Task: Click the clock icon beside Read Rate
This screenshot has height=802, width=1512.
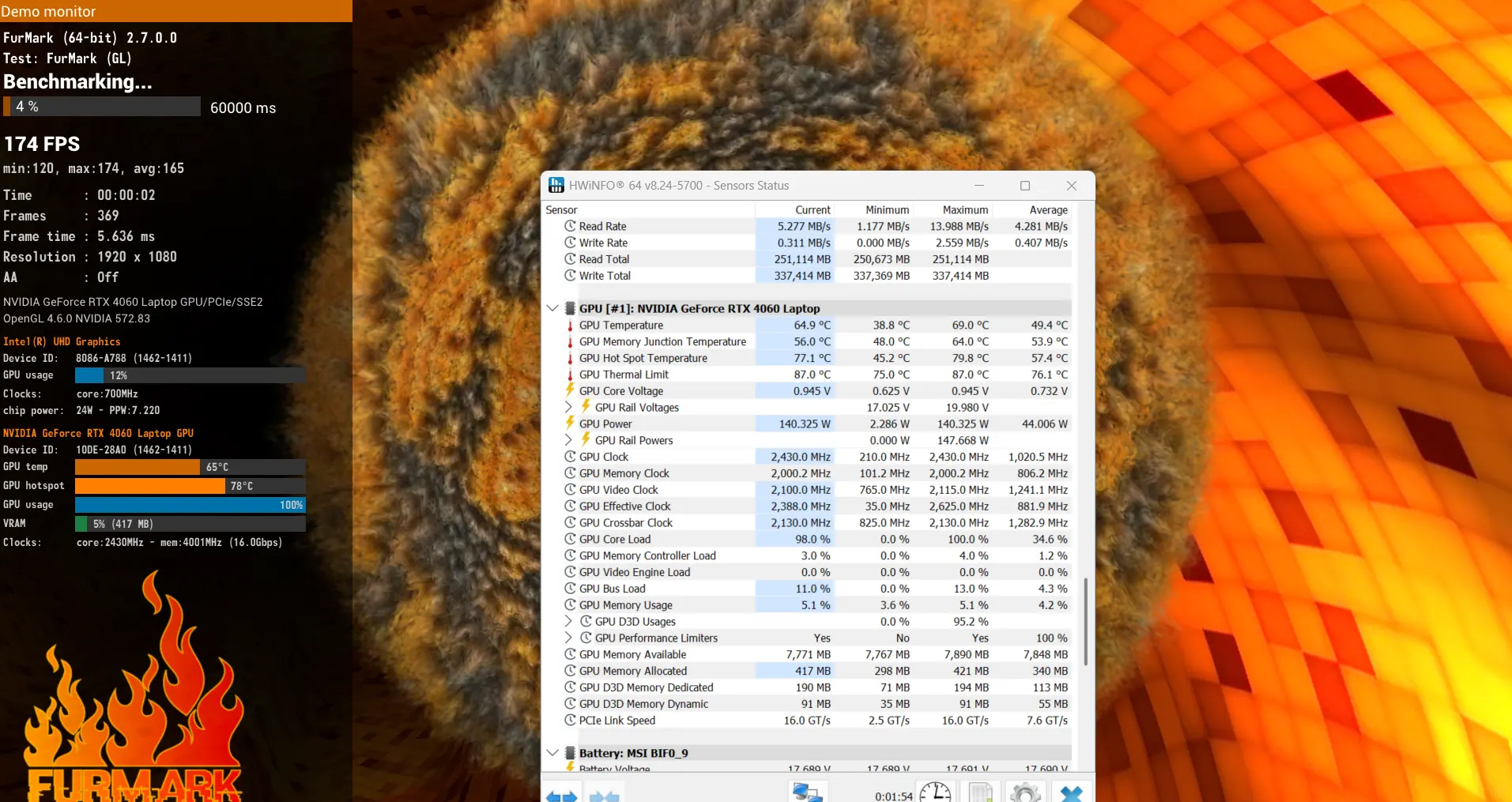Action: 570,226
